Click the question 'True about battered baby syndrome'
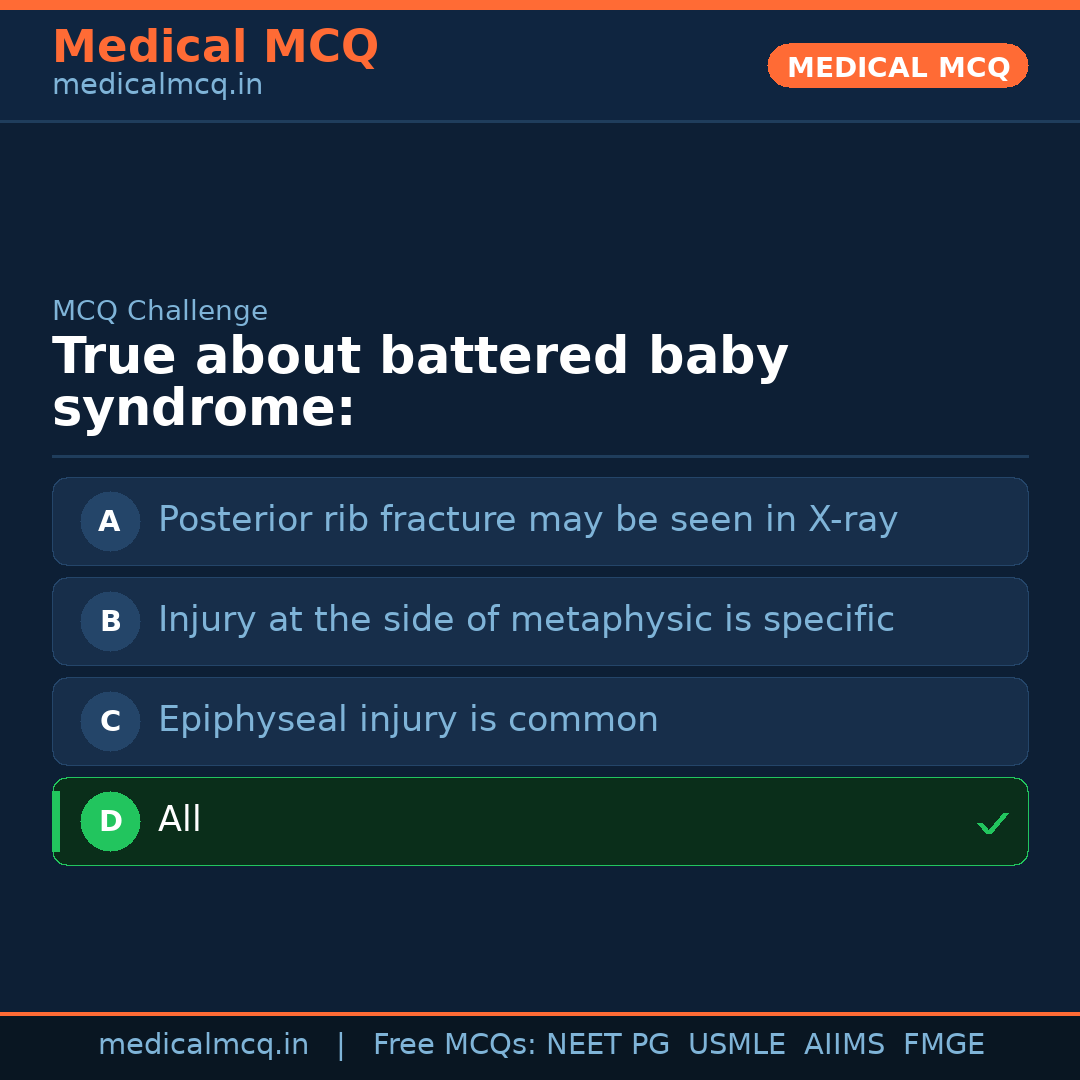The height and width of the screenshot is (1080, 1080). 420,383
